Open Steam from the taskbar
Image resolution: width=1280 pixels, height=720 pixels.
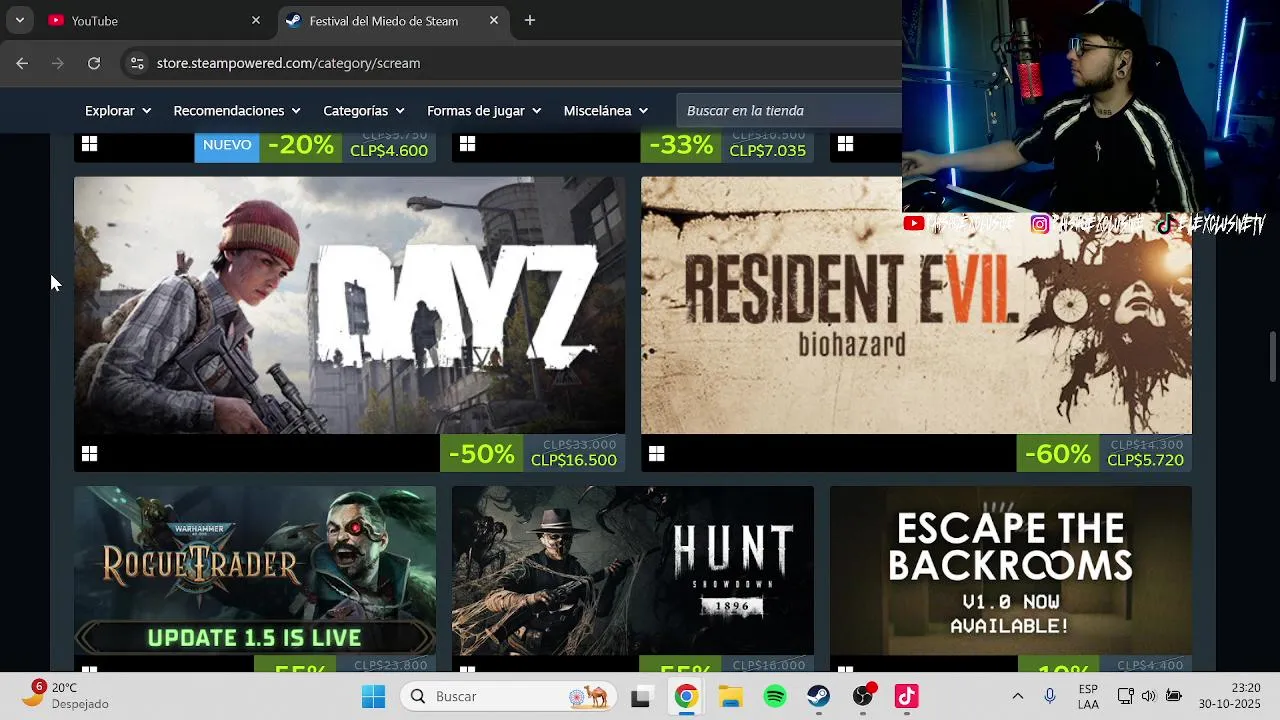point(818,696)
